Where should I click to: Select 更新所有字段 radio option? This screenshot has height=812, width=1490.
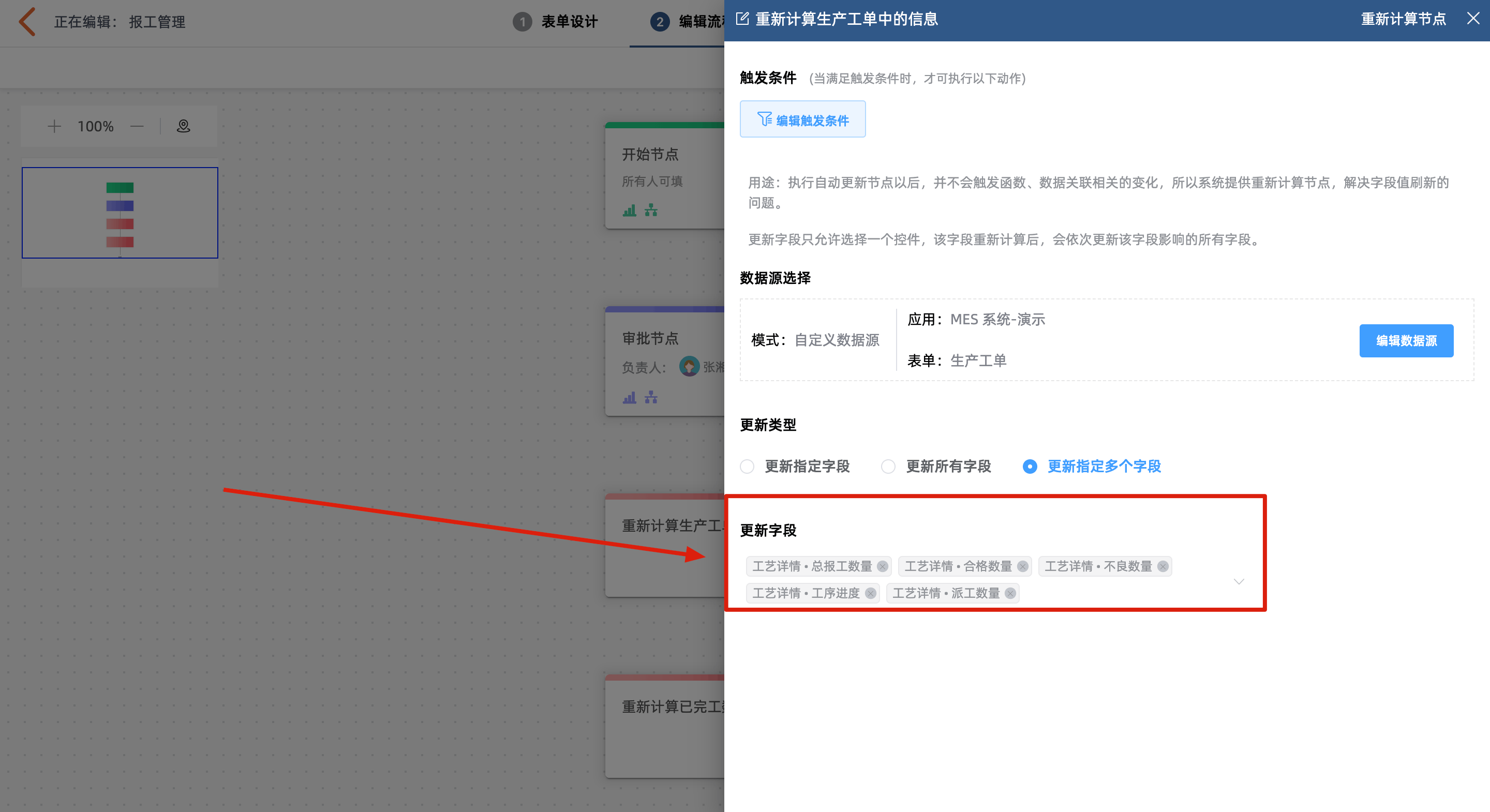pos(888,467)
